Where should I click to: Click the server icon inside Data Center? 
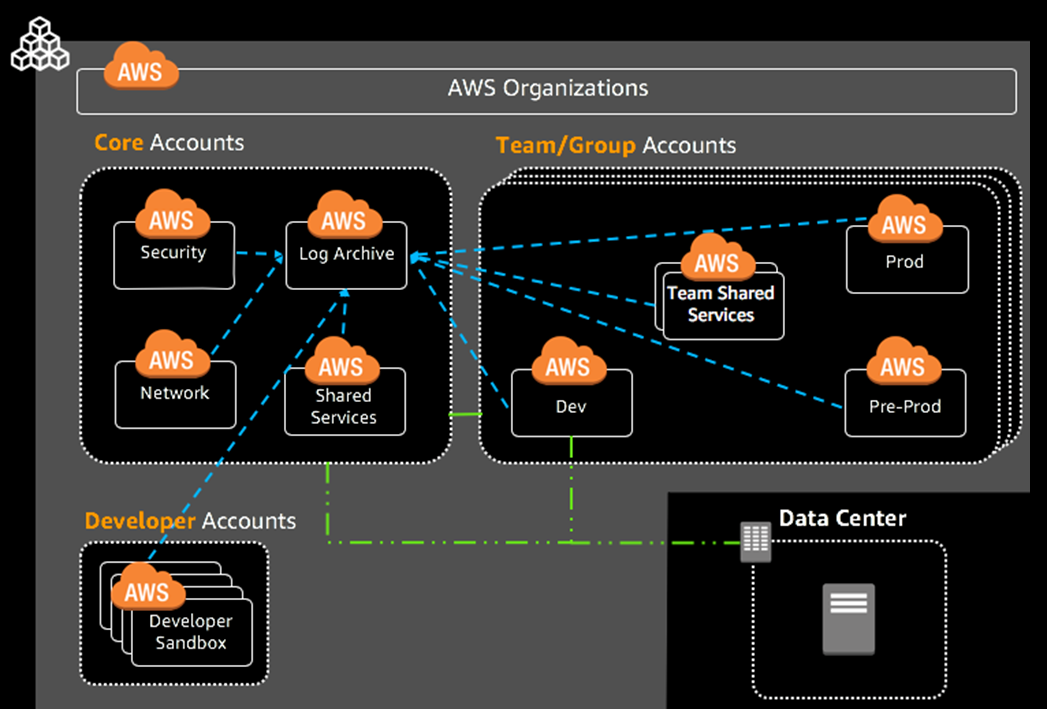pos(849,618)
